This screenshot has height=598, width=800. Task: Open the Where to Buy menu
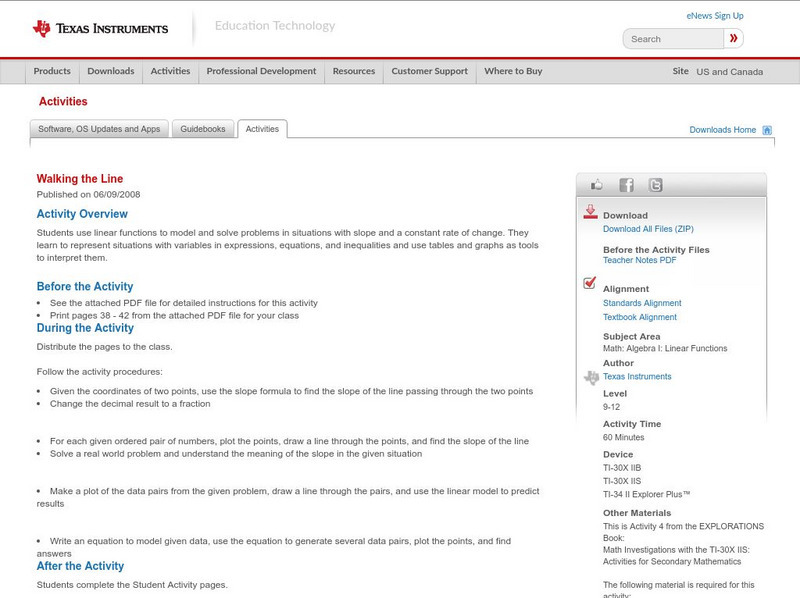click(x=513, y=71)
